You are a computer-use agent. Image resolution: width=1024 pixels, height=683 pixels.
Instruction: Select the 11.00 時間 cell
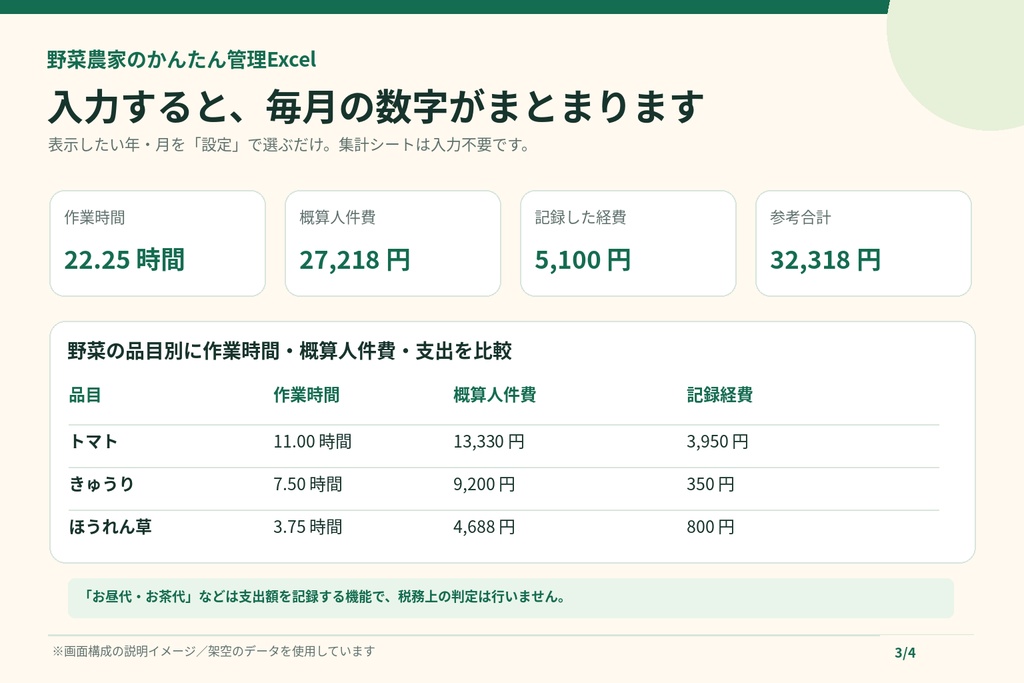(312, 441)
